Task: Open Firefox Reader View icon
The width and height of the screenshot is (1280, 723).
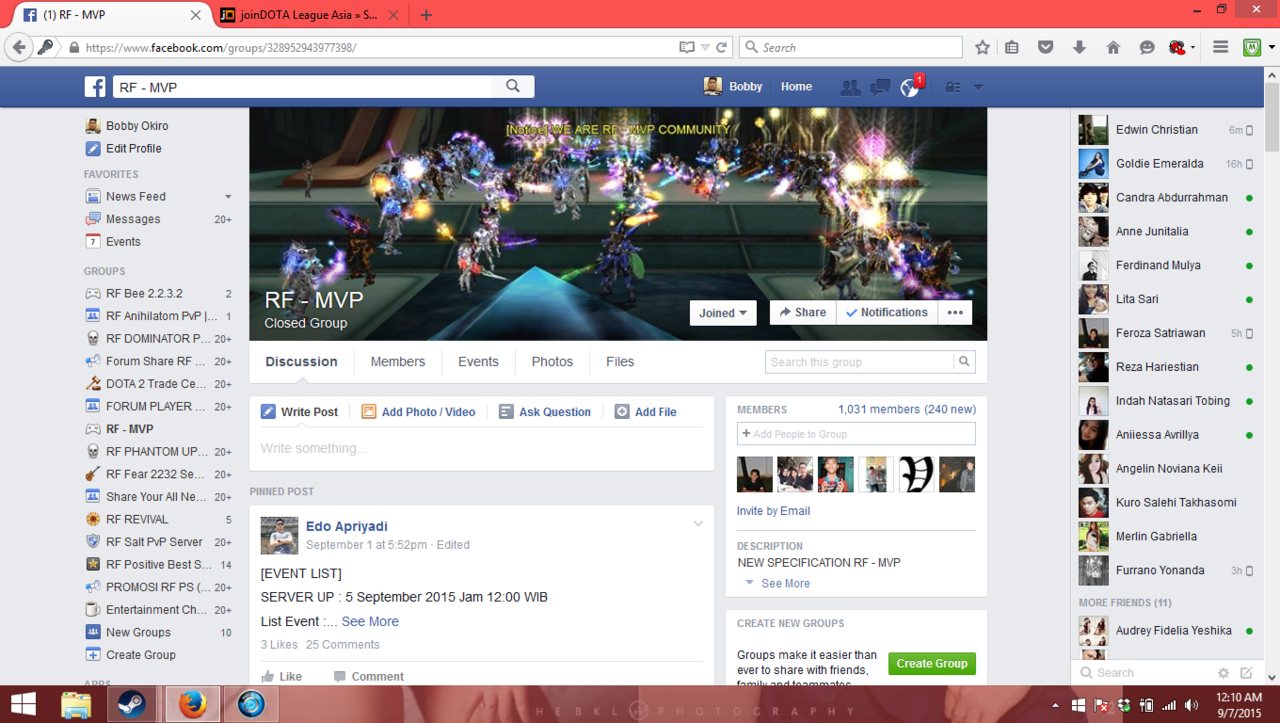Action: click(686, 47)
